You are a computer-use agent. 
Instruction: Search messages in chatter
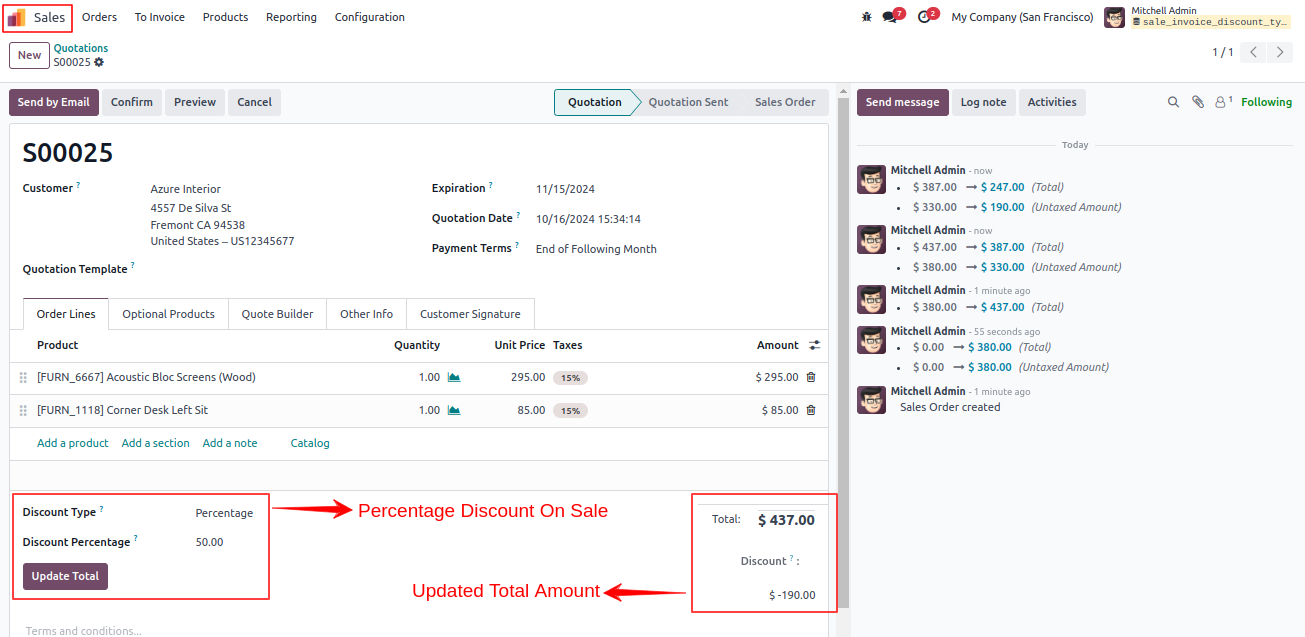pyautogui.click(x=1174, y=102)
